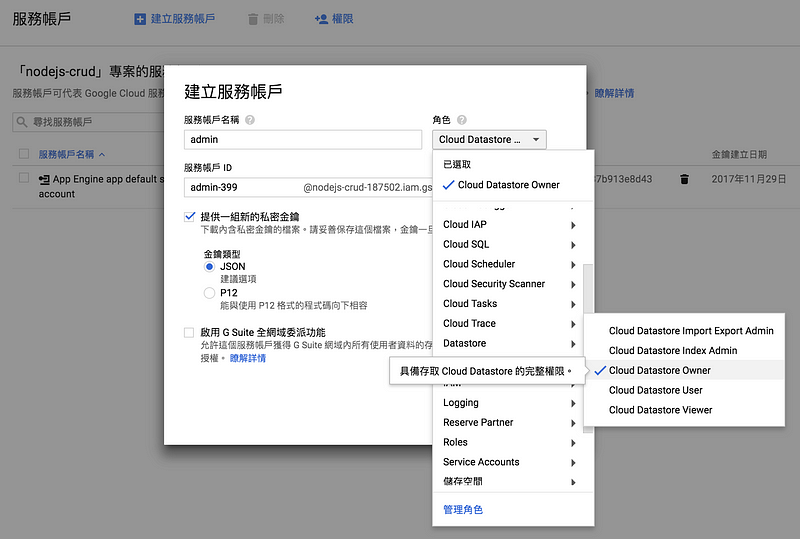Enable 啟用 G Suite 全網域委派功能 checkbox

pyautogui.click(x=189, y=333)
